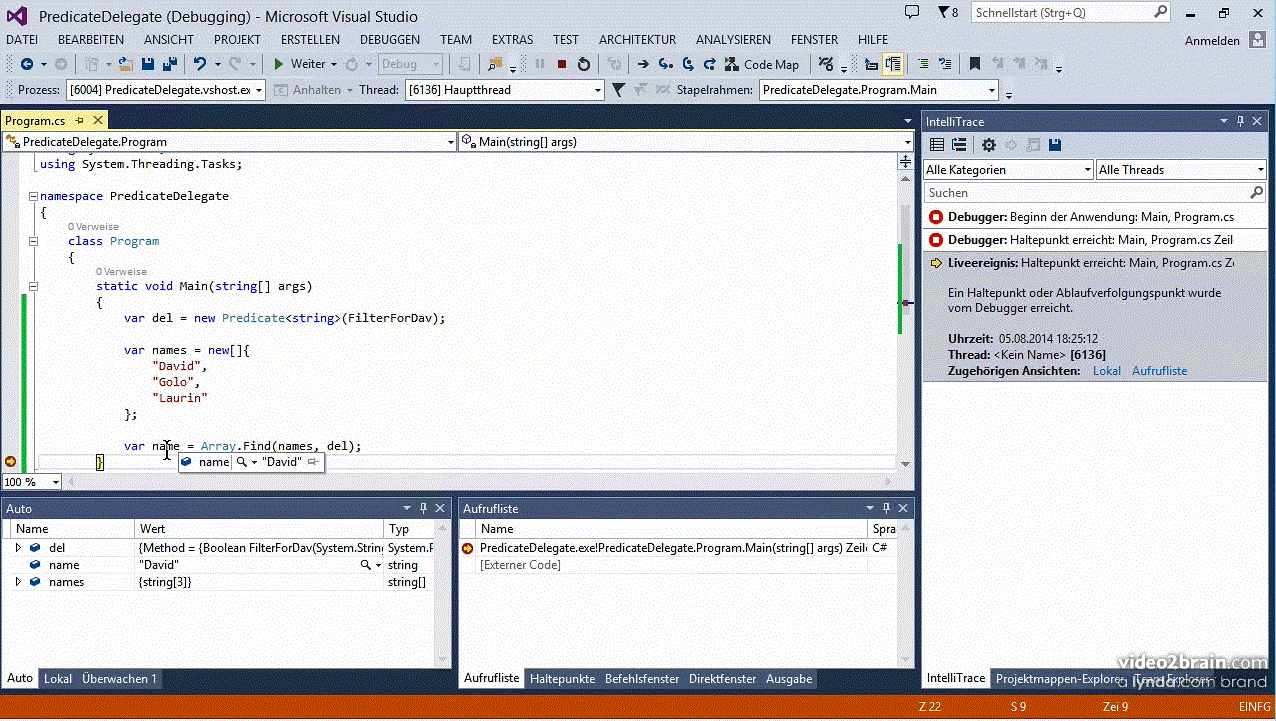Open IntelliTrace settings gear icon
The height and width of the screenshot is (721, 1276).
coord(989,145)
